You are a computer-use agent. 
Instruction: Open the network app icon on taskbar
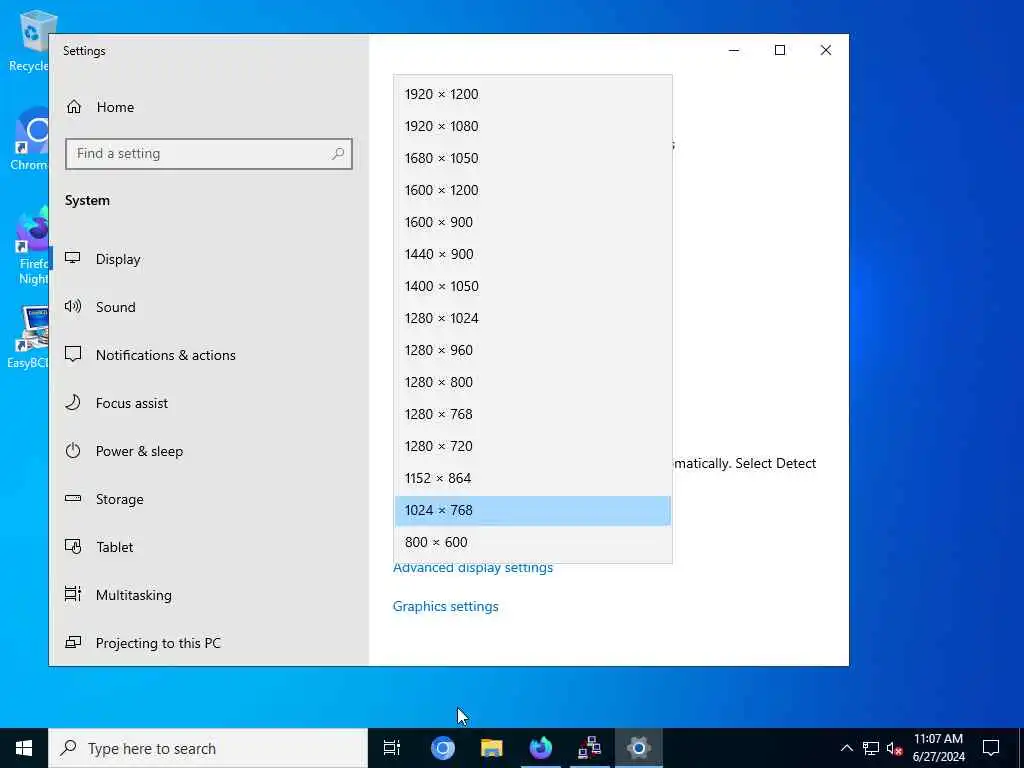click(590, 748)
